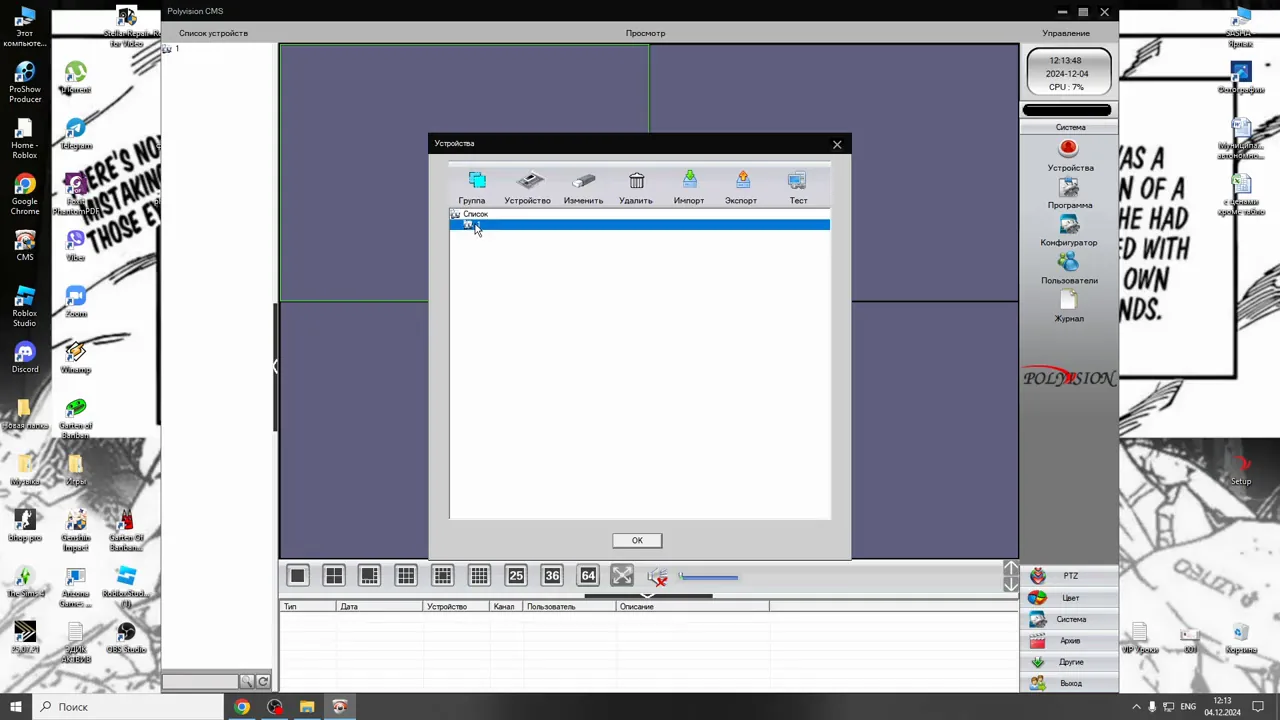Toggle the muted audio speaker icon
This screenshot has height=720, width=1280.
(657, 576)
